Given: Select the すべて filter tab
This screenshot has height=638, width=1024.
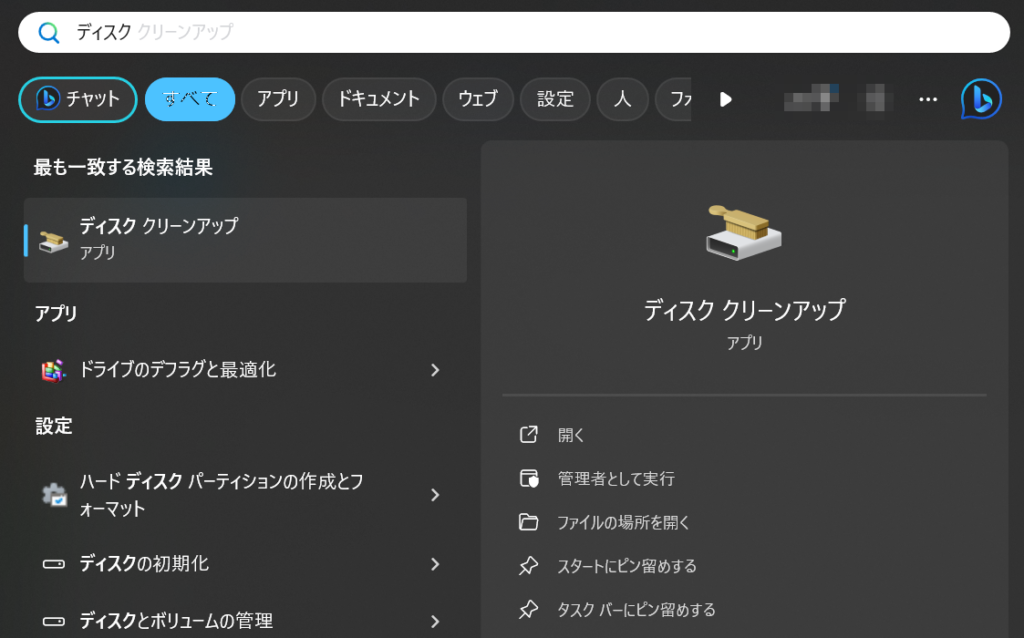Looking at the screenshot, I should (x=190, y=99).
